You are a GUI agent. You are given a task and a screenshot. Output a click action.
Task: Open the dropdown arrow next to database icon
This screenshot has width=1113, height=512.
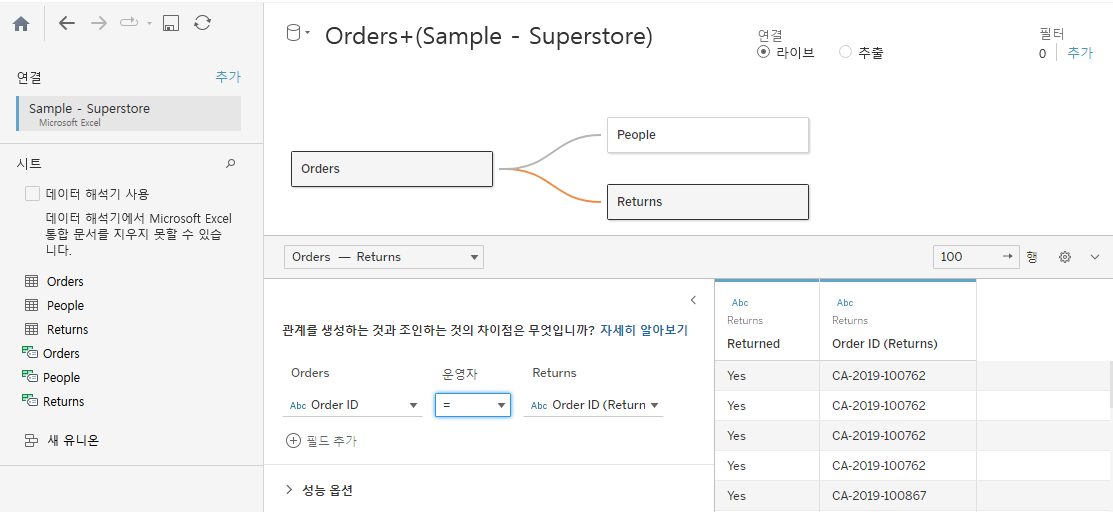click(x=307, y=33)
